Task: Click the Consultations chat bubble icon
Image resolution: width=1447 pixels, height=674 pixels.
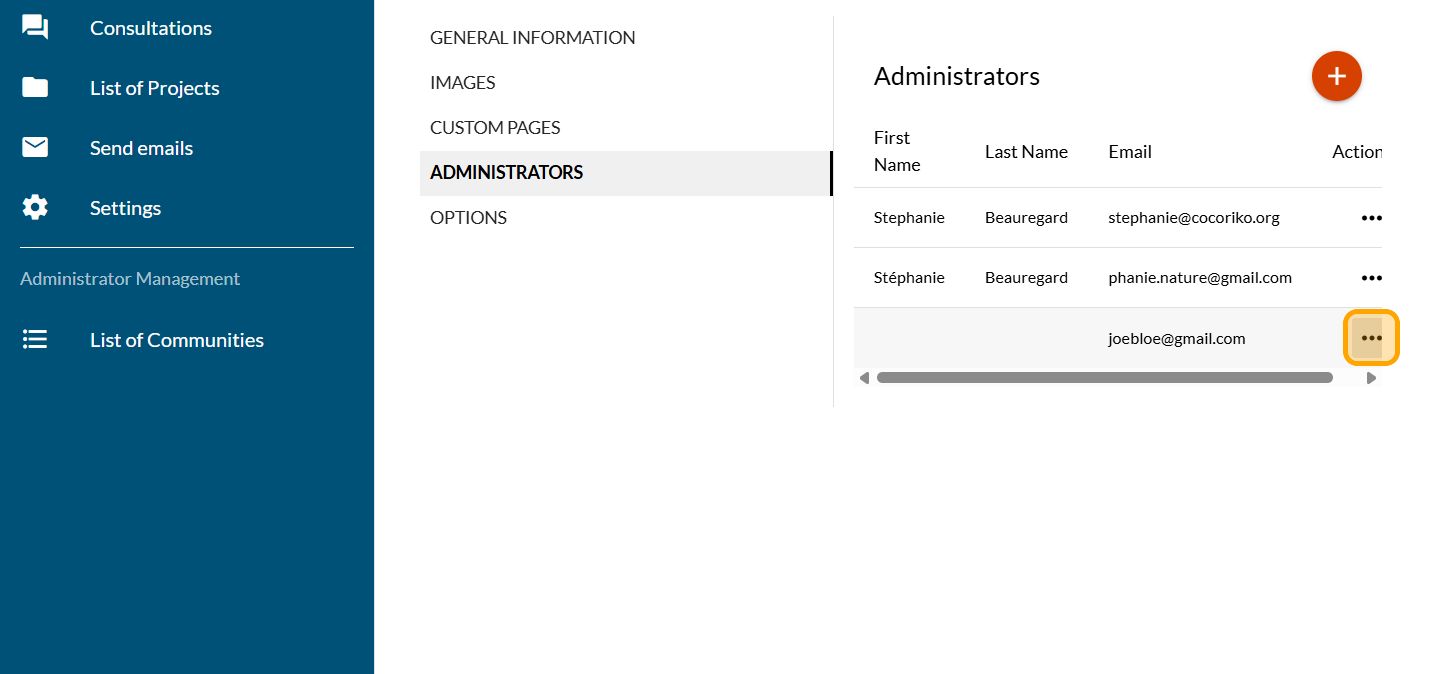Action: 35,28
